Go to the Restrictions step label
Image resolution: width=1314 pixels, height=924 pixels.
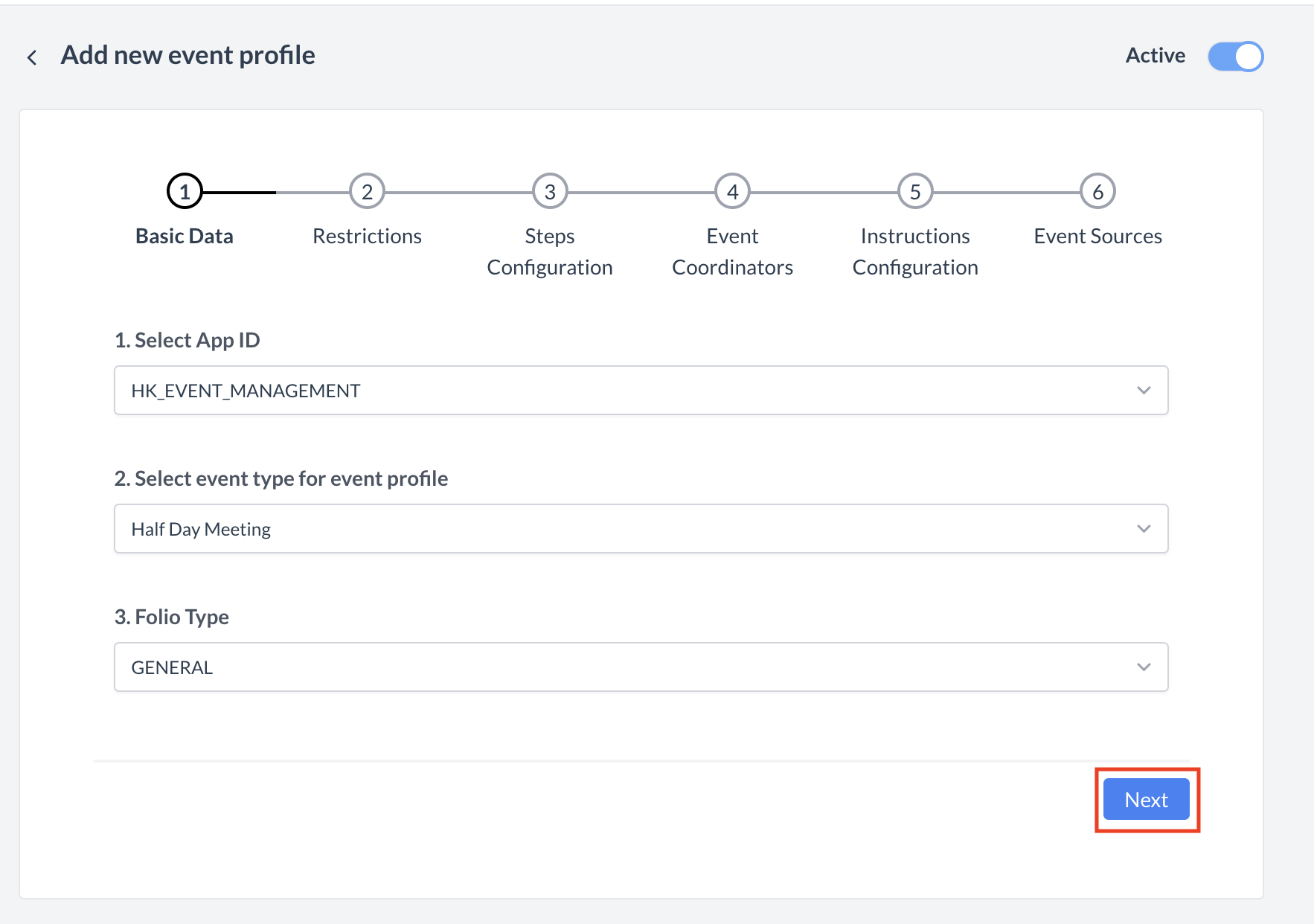[367, 236]
